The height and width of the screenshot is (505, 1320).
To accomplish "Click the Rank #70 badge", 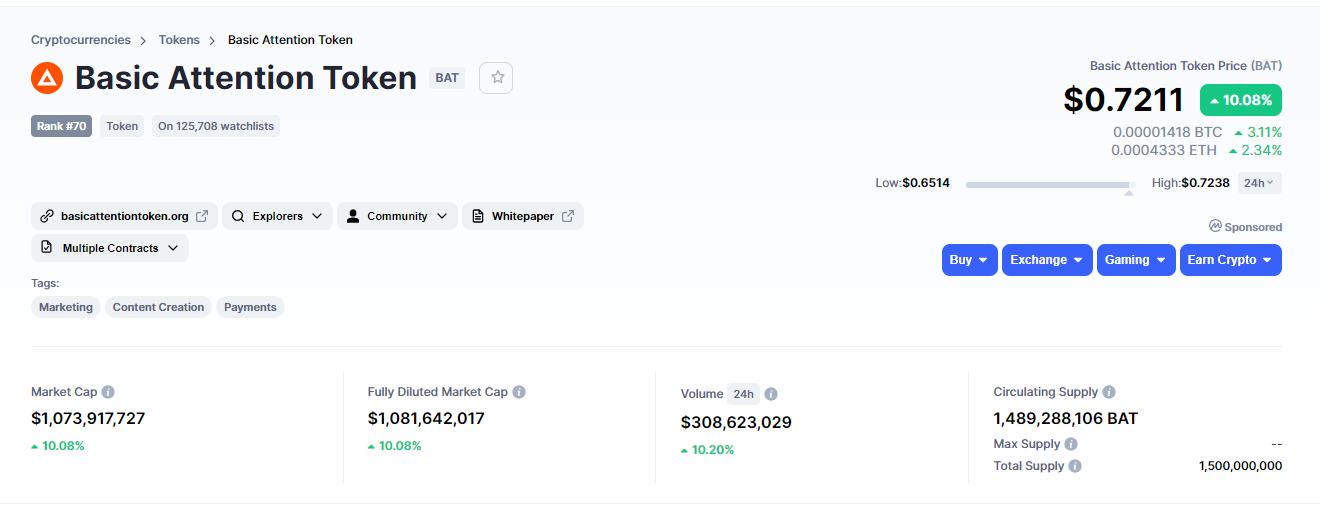I will 61,126.
